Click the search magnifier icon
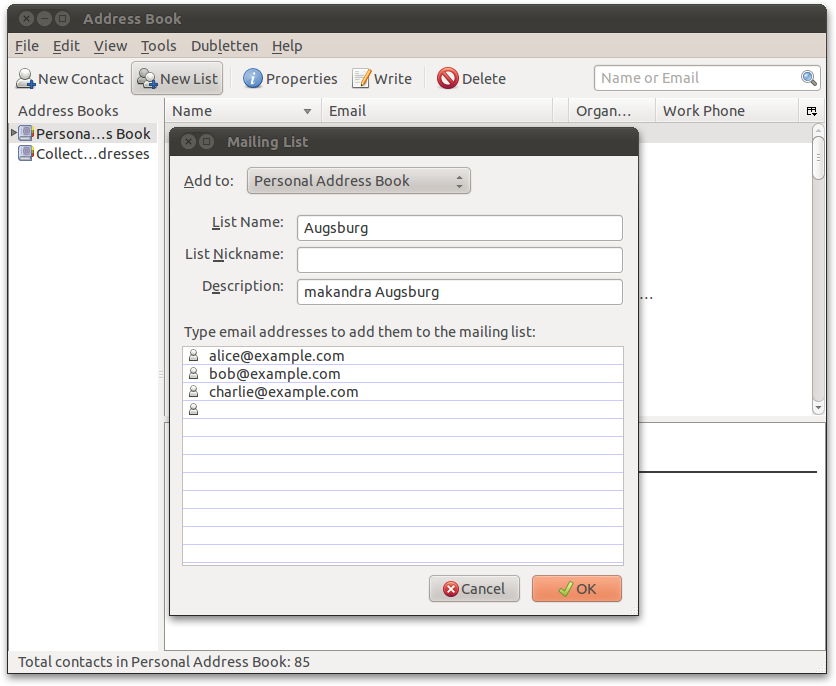 pyautogui.click(x=809, y=78)
